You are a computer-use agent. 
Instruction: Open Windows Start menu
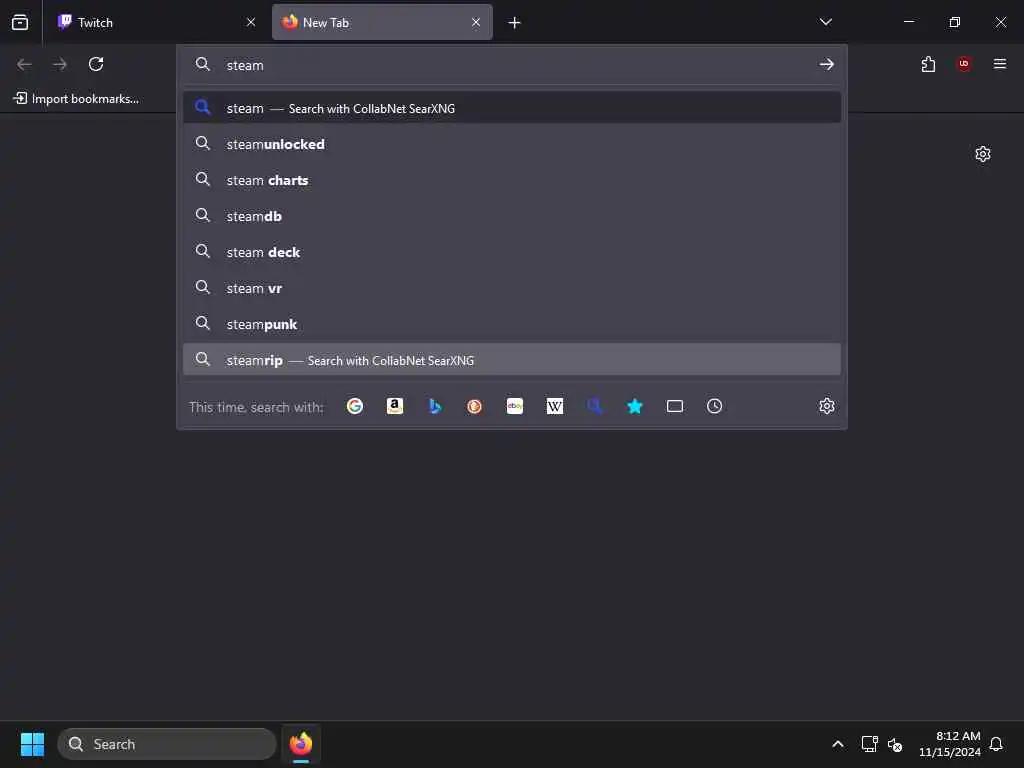click(32, 744)
